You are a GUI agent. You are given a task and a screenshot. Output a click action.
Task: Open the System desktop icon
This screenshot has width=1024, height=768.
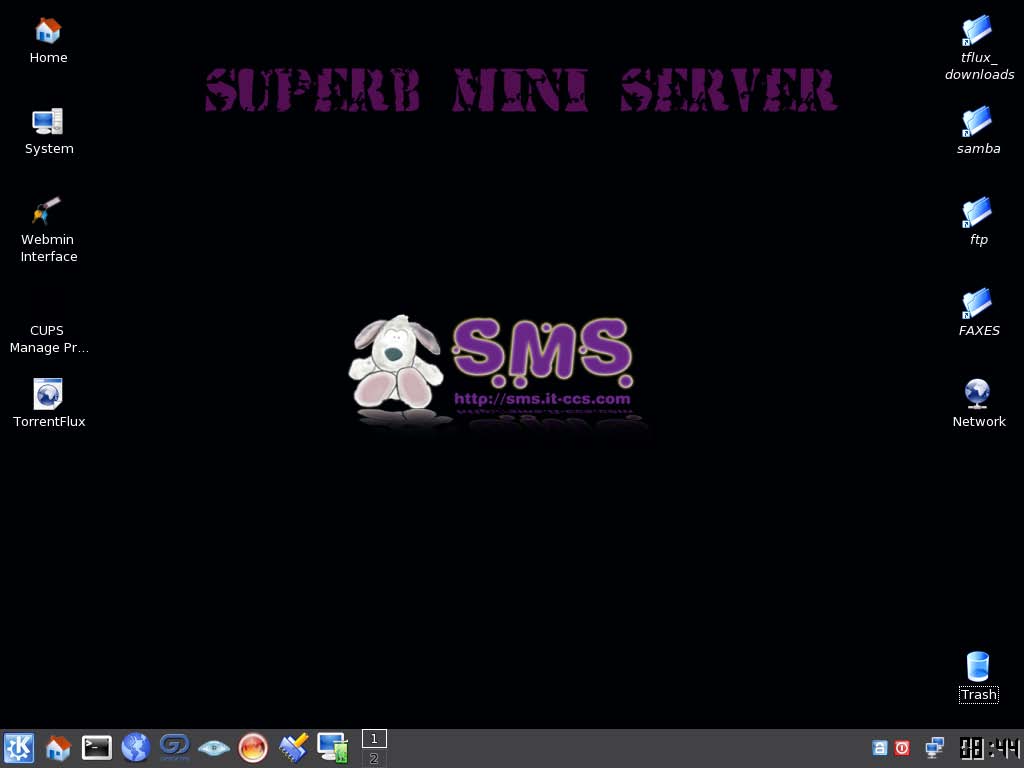click(x=48, y=122)
